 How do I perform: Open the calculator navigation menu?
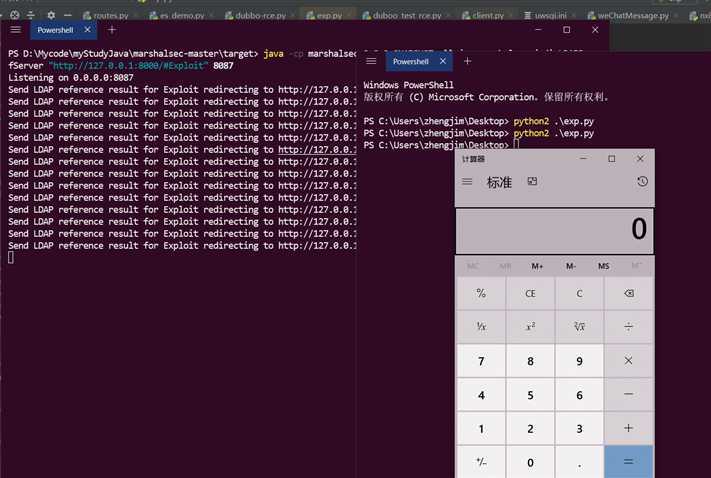click(467, 182)
